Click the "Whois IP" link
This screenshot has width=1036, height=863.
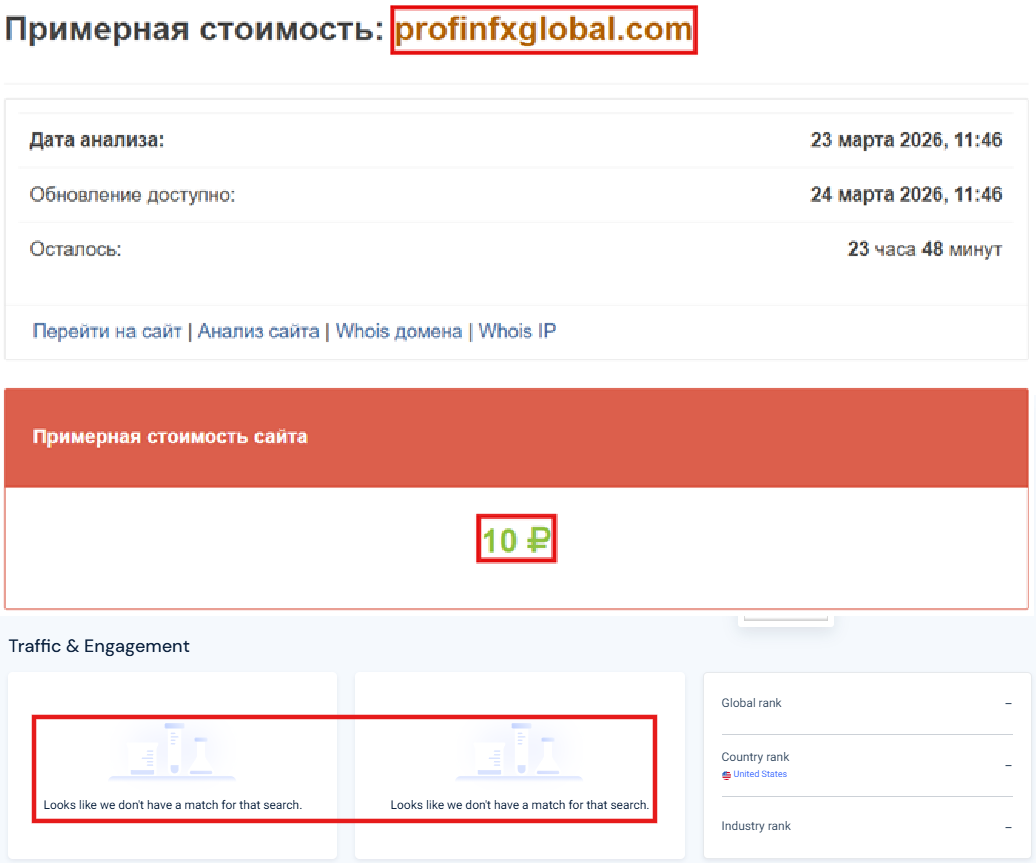tap(516, 331)
